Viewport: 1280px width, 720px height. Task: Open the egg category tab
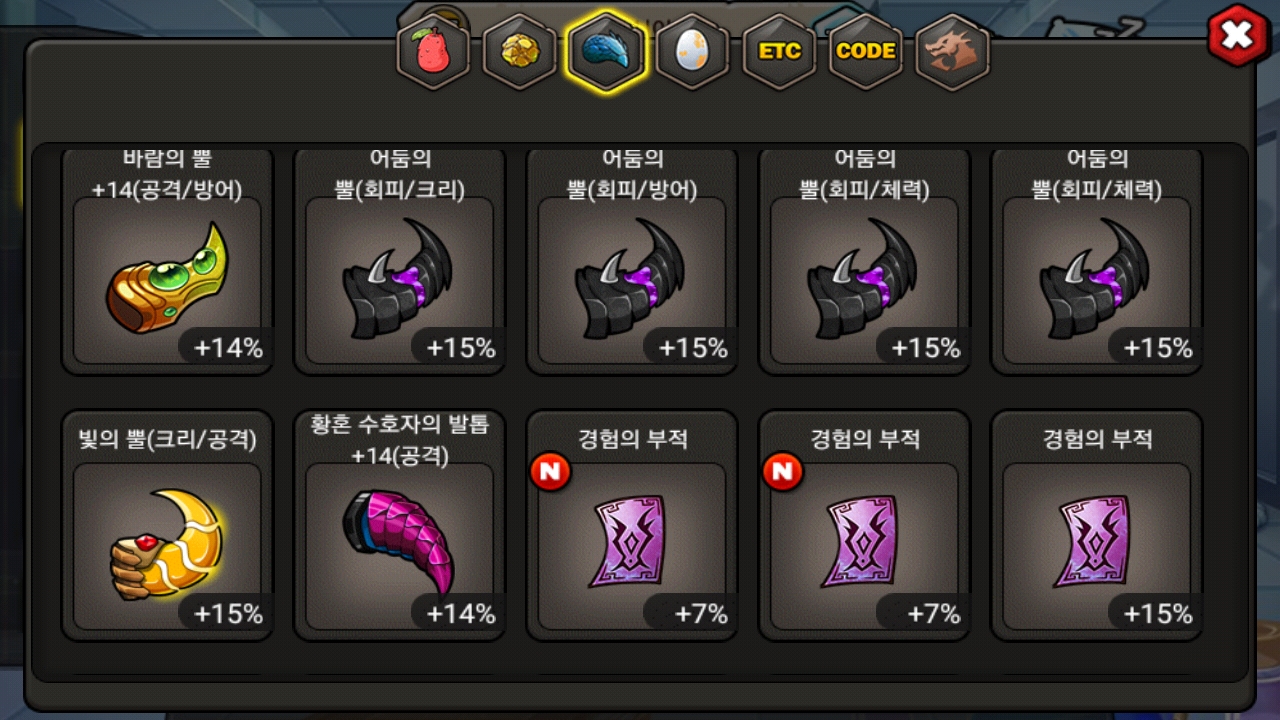point(692,52)
